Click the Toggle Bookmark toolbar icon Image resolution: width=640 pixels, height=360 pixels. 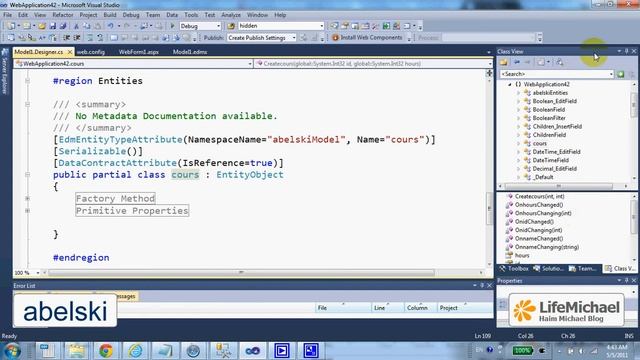(114, 38)
